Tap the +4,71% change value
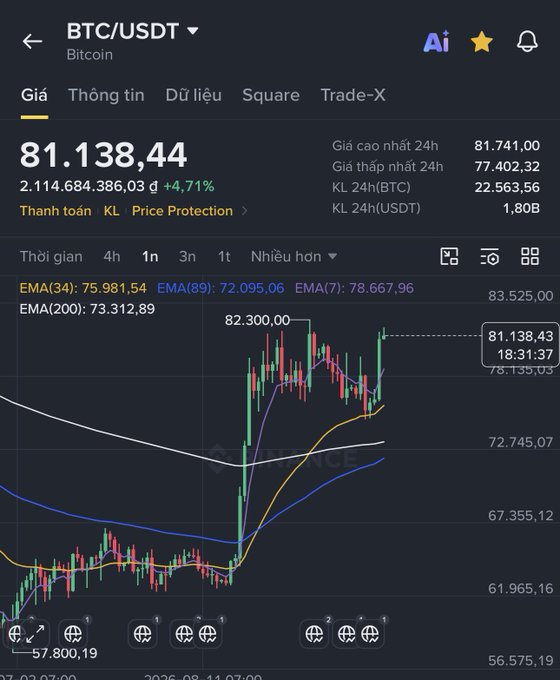Image resolution: width=560 pixels, height=680 pixels. (189, 186)
